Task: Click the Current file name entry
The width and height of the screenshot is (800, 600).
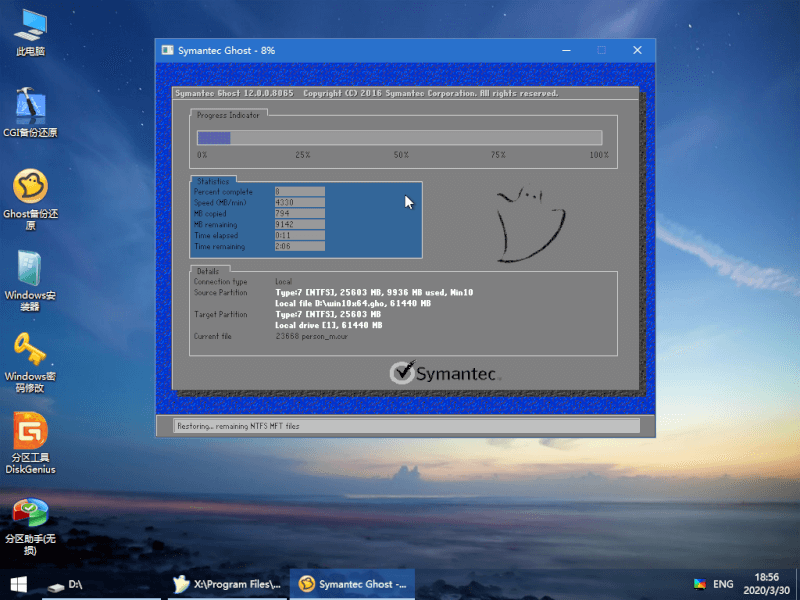Action: [312, 336]
